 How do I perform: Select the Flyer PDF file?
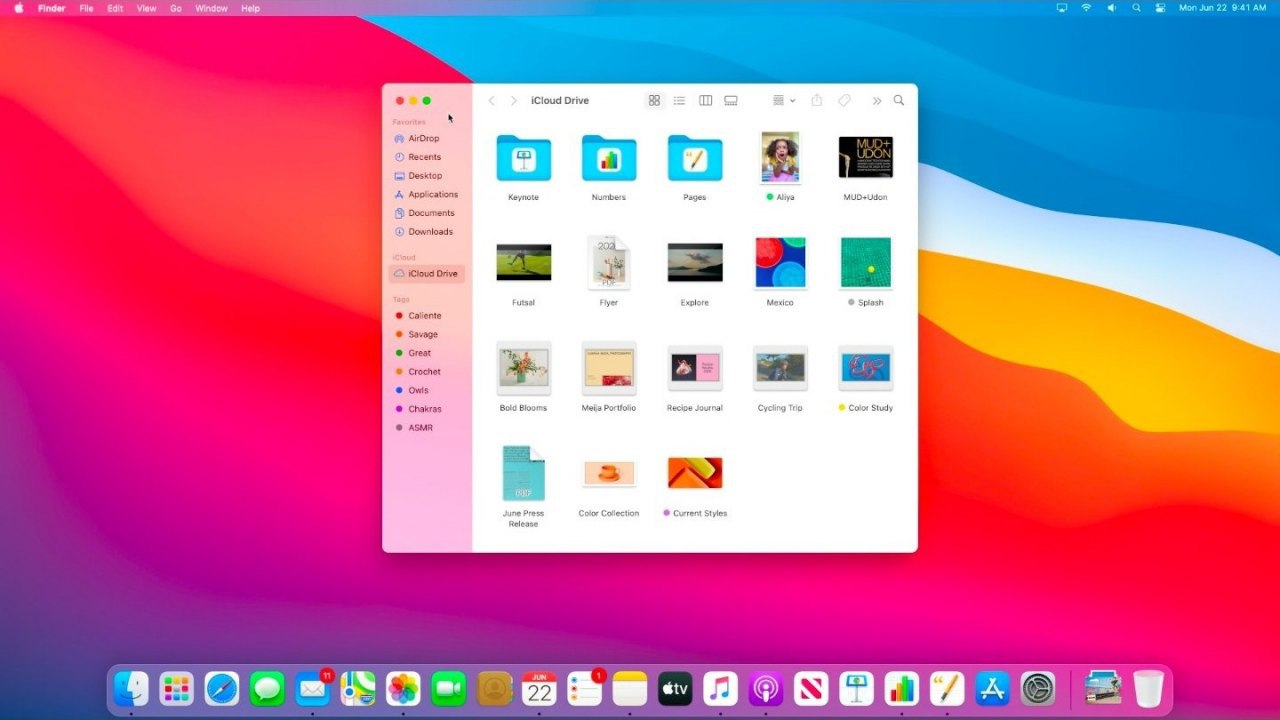click(609, 263)
